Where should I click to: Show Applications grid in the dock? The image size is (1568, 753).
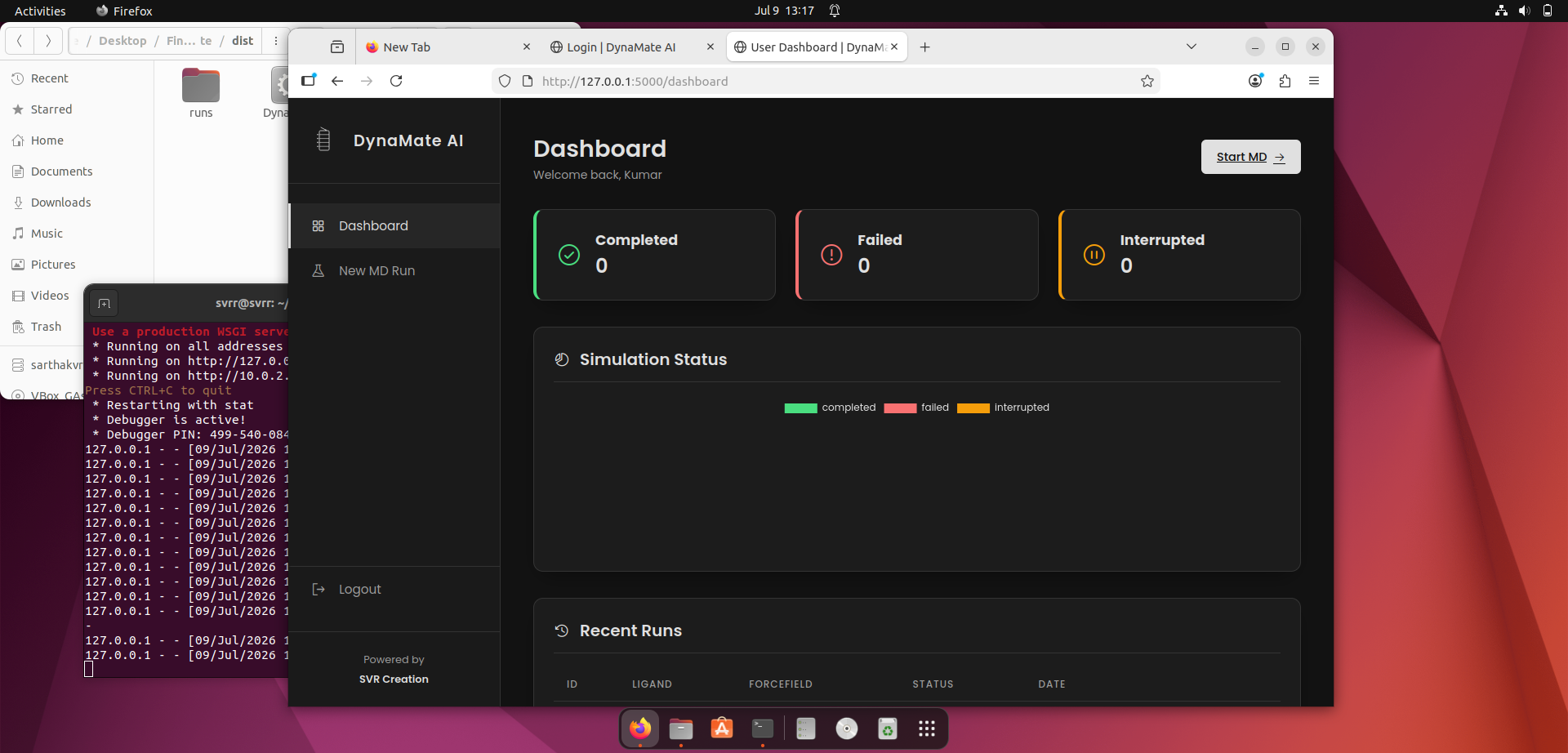pyautogui.click(x=927, y=728)
